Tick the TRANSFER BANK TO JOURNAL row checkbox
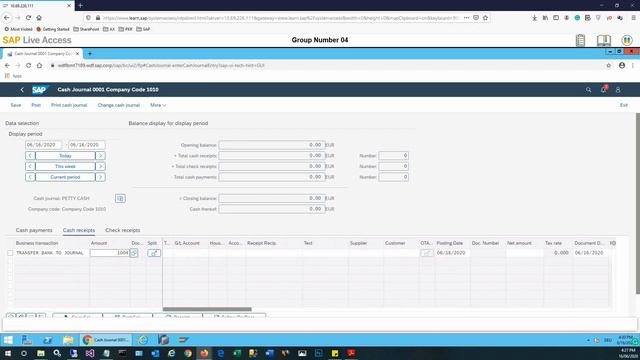This screenshot has width=640, height=360. point(10,253)
